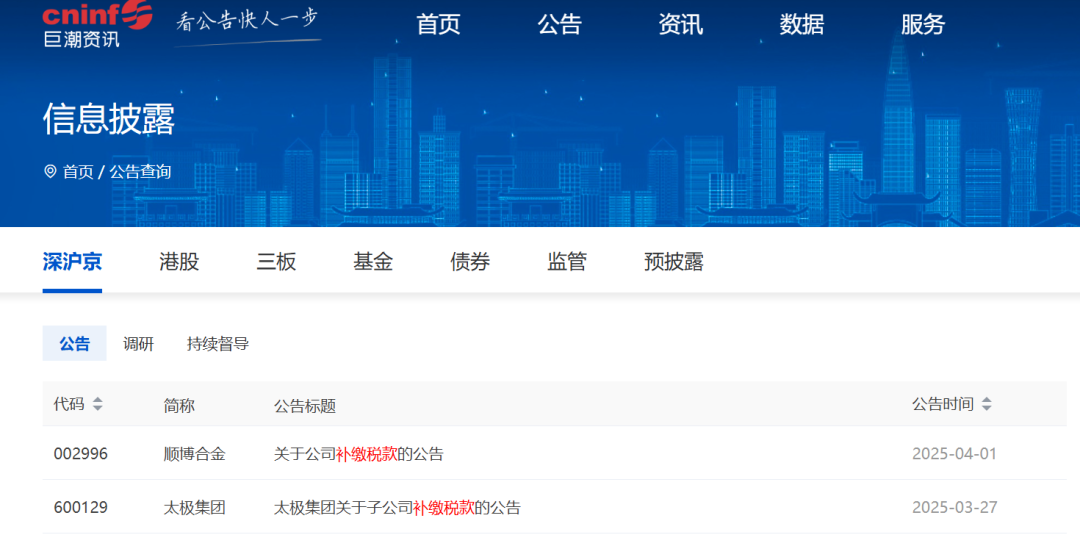1080x557 pixels.
Task: Open 服务 in top navigation
Action: point(923,24)
